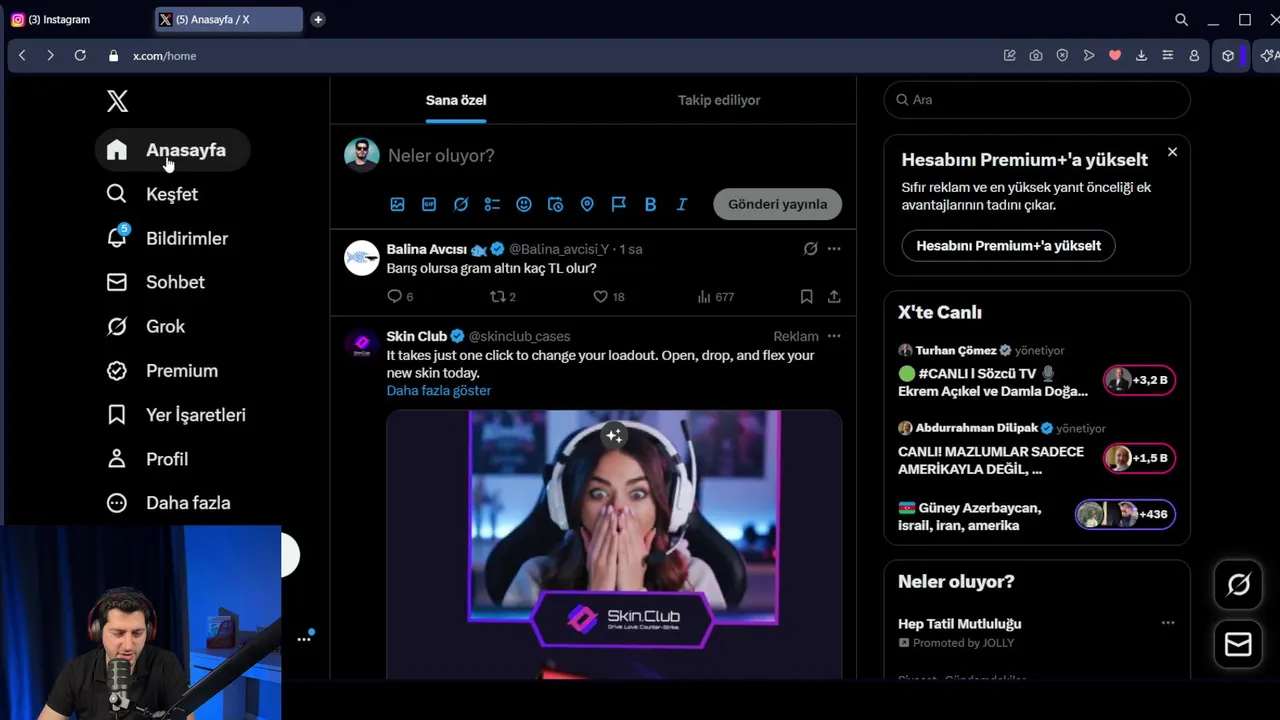
Task: Switch to Takip ediliyor tab
Action: point(719,100)
